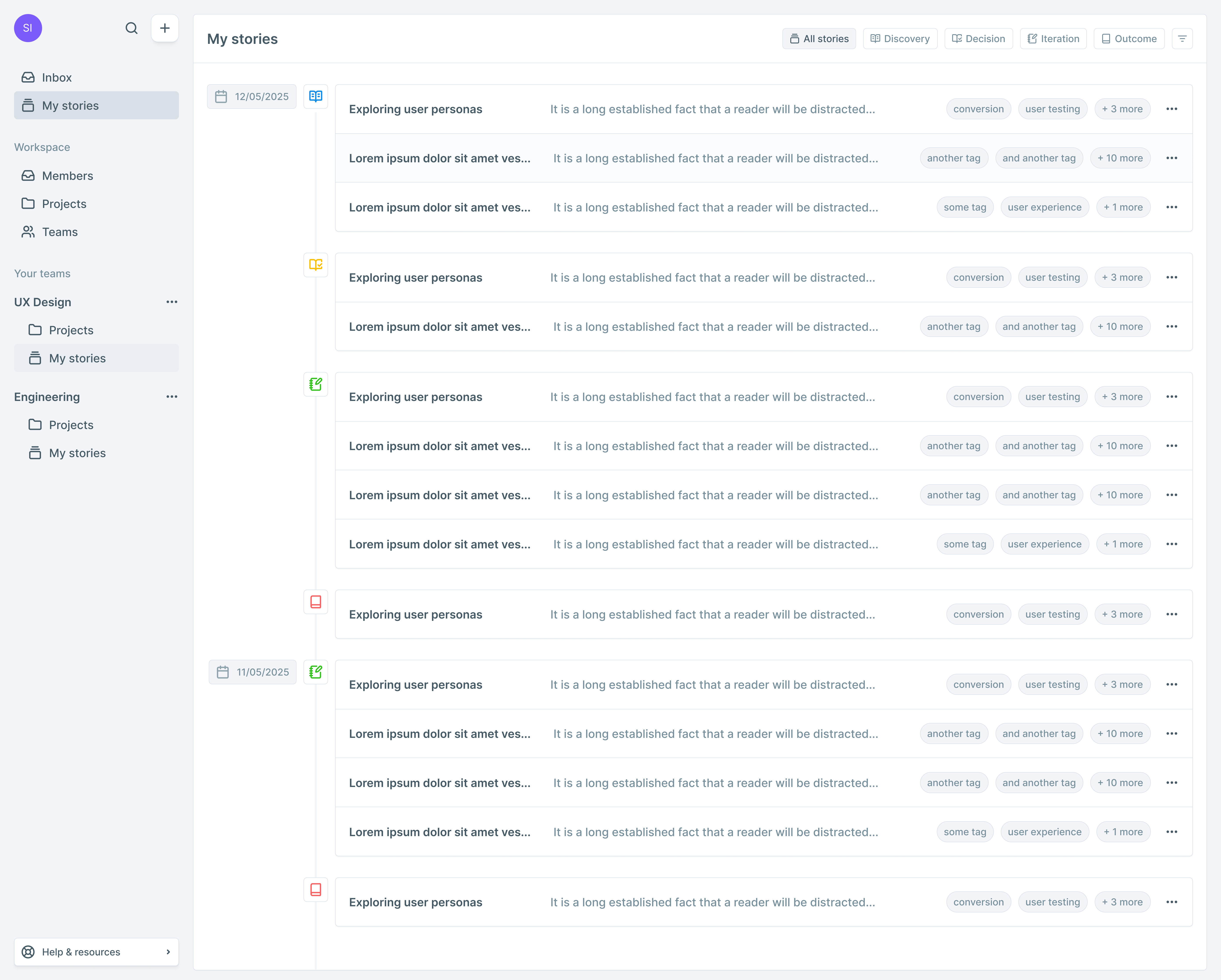Open the filter icon beside Outcome
1221x980 pixels.
(1182, 39)
